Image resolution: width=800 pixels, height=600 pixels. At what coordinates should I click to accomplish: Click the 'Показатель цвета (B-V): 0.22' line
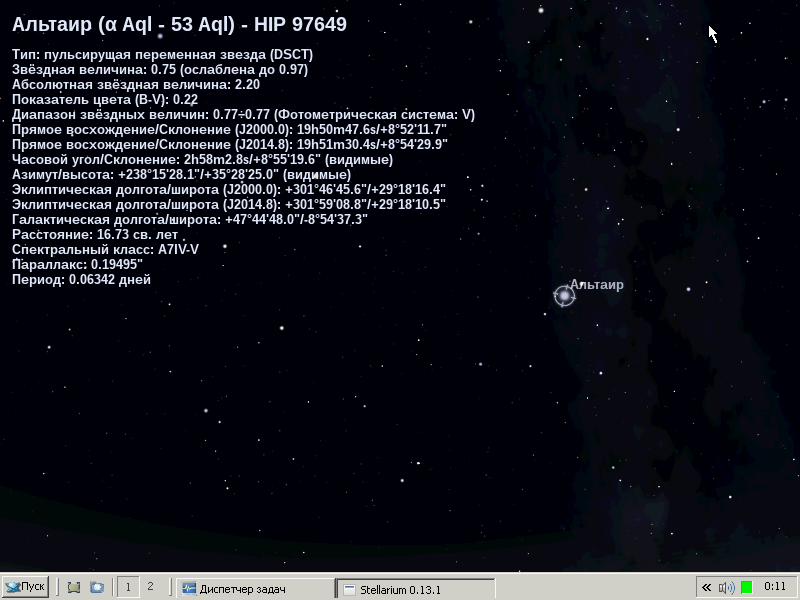click(x=105, y=99)
